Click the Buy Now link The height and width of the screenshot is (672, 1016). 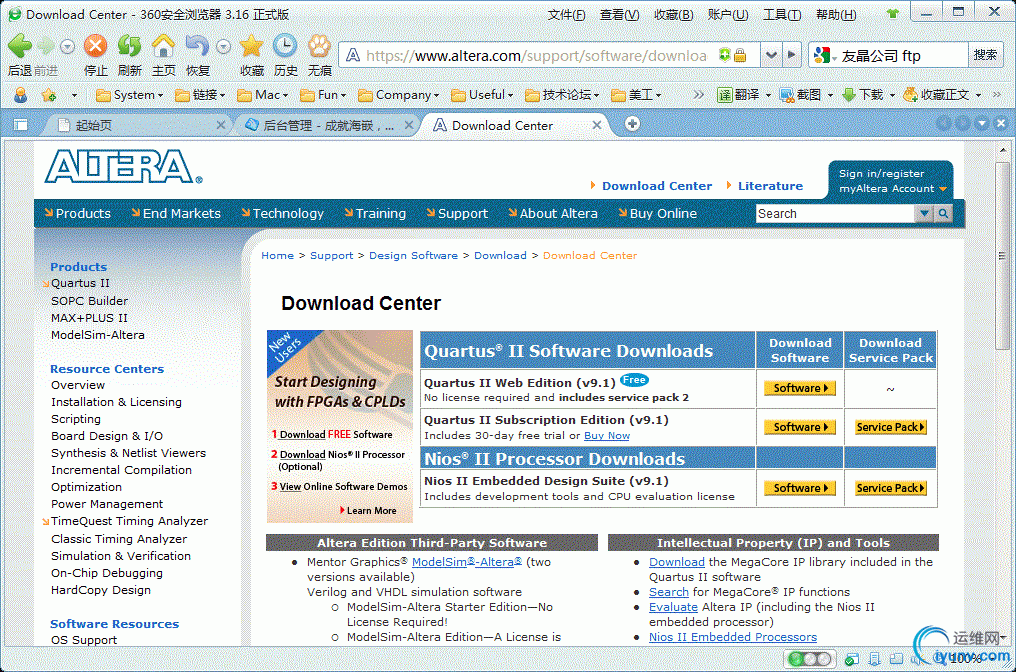(606, 435)
